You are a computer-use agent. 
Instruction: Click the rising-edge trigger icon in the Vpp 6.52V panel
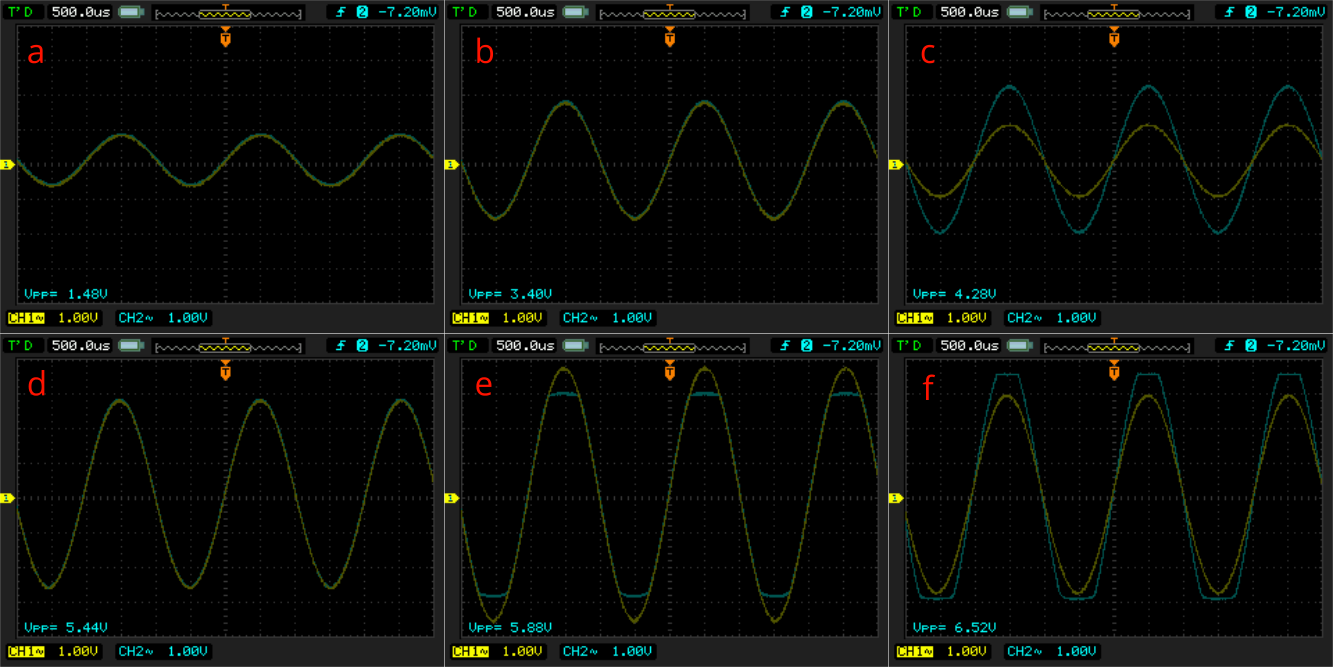[1228, 346]
